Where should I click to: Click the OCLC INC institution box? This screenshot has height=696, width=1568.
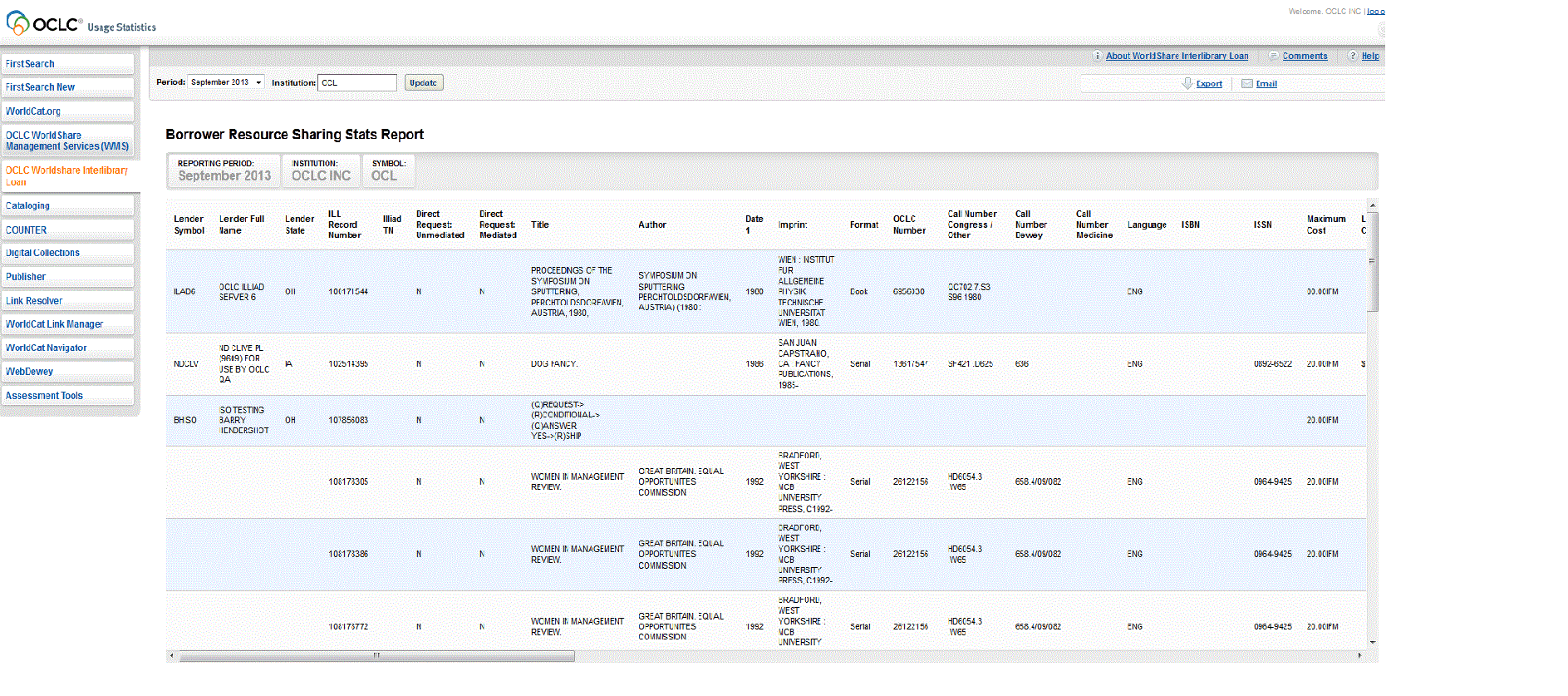point(321,170)
